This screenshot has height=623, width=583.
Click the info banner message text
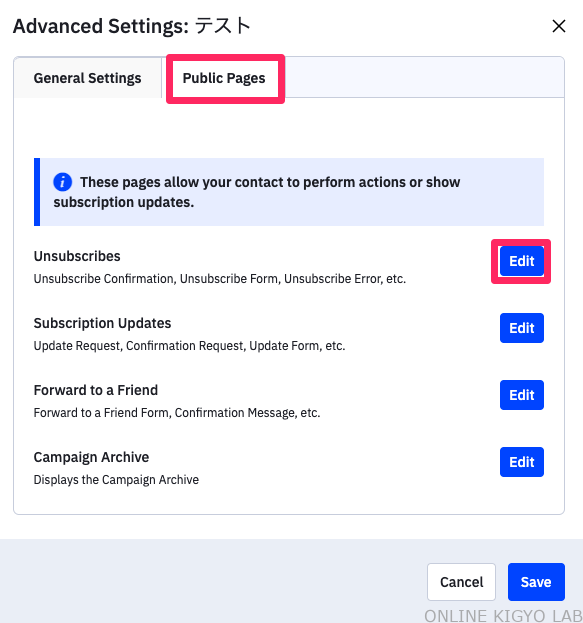(x=257, y=192)
